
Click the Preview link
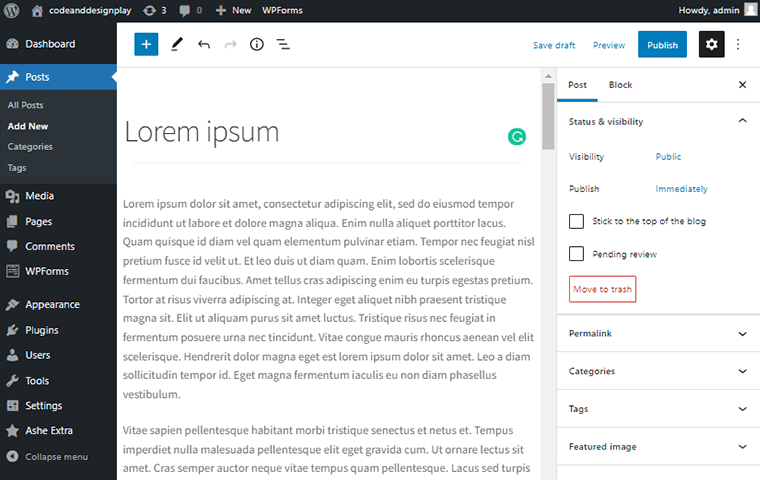pyautogui.click(x=609, y=45)
